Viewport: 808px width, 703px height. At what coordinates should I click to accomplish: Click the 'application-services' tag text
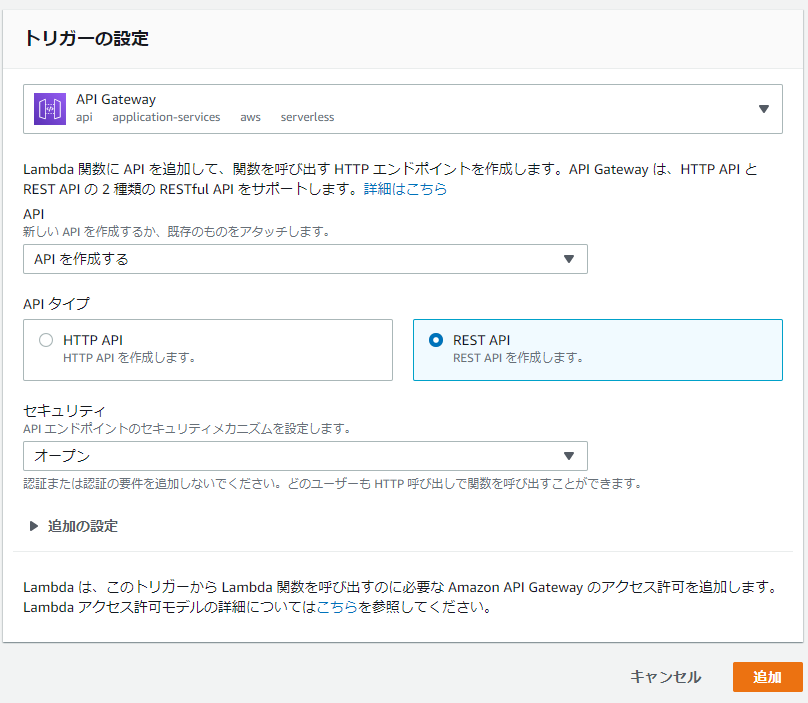(166, 118)
